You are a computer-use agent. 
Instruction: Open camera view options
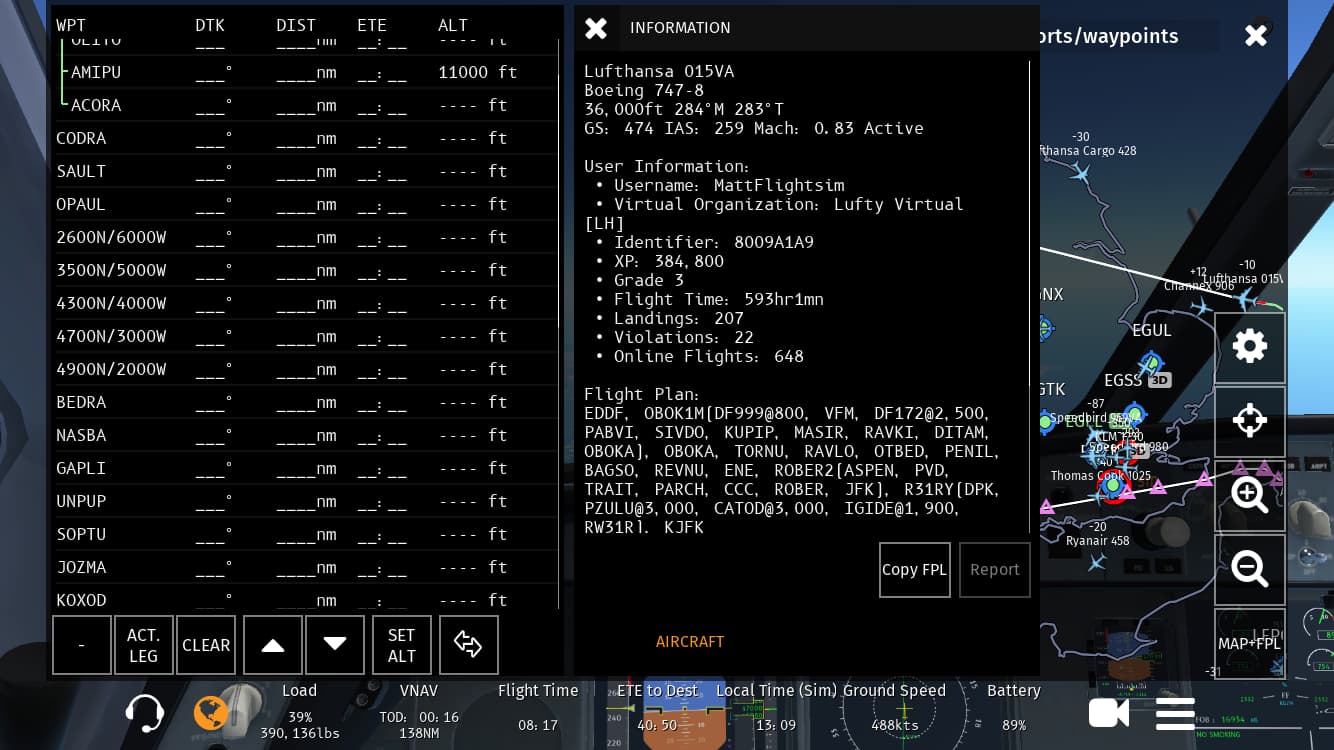point(1108,713)
